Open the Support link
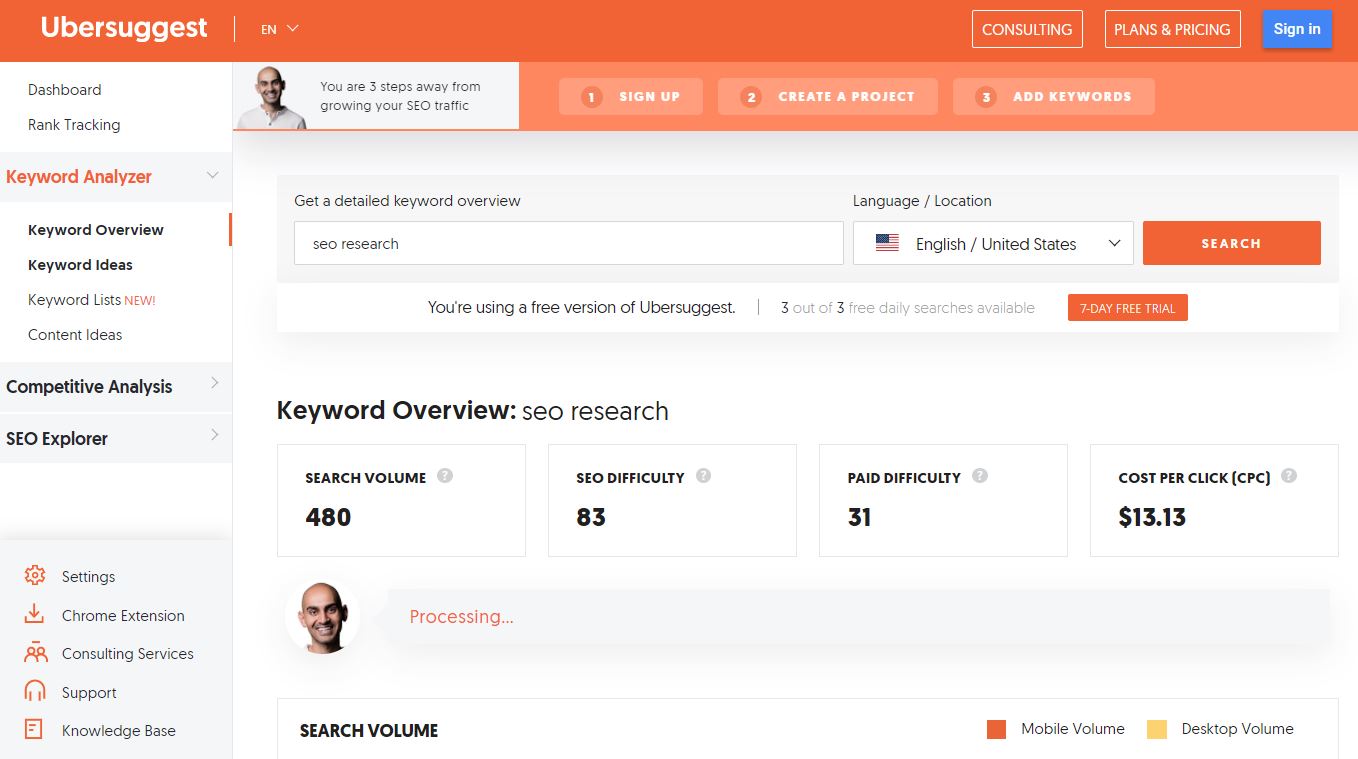The height and width of the screenshot is (759, 1358). click(89, 693)
